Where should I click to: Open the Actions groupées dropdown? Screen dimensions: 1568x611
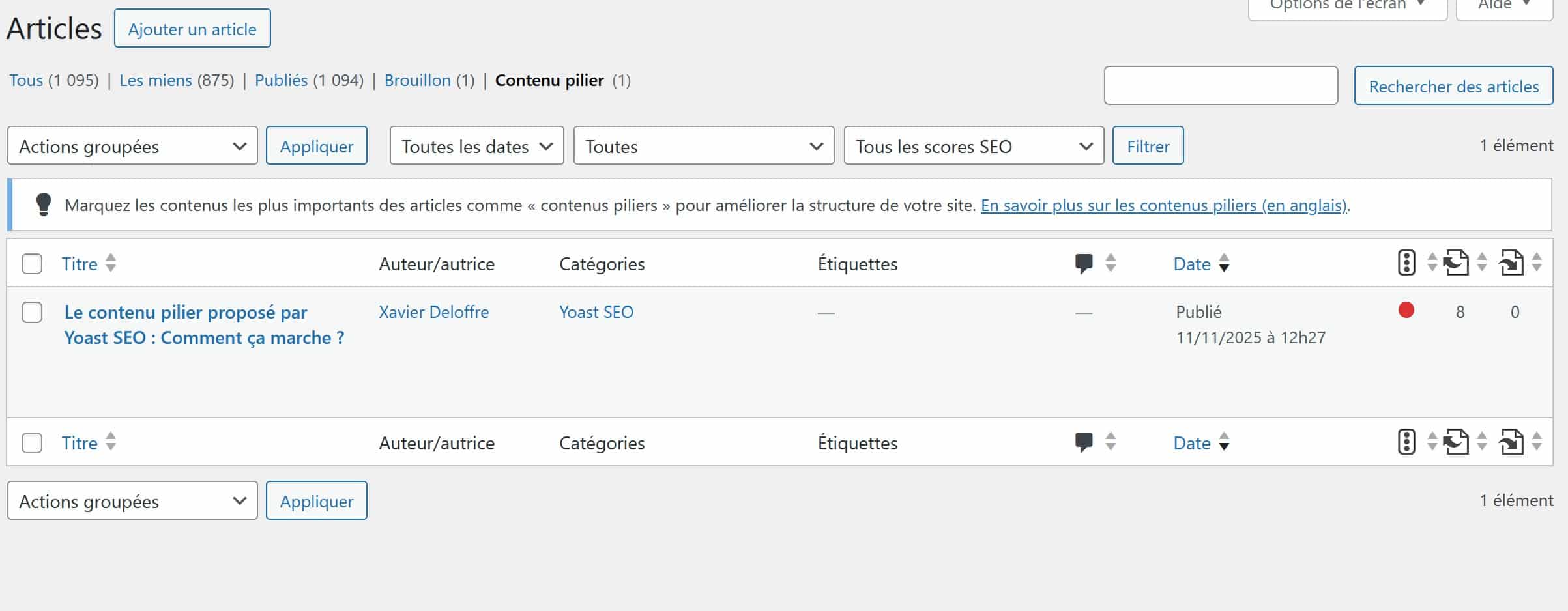pyautogui.click(x=132, y=145)
